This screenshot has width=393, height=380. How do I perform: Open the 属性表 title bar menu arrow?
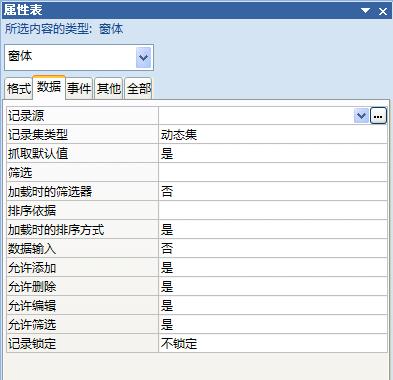[x=366, y=11]
